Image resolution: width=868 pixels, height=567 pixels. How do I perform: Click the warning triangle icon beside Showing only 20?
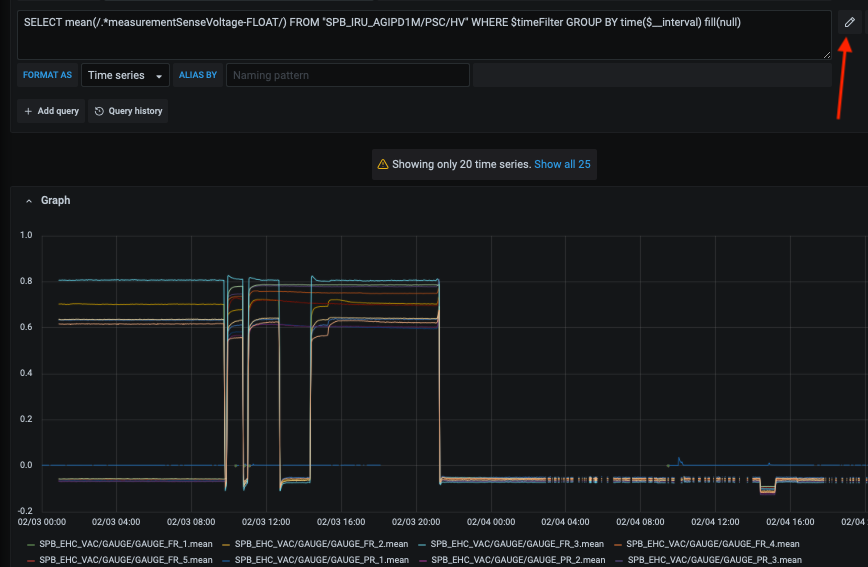pyautogui.click(x=383, y=164)
